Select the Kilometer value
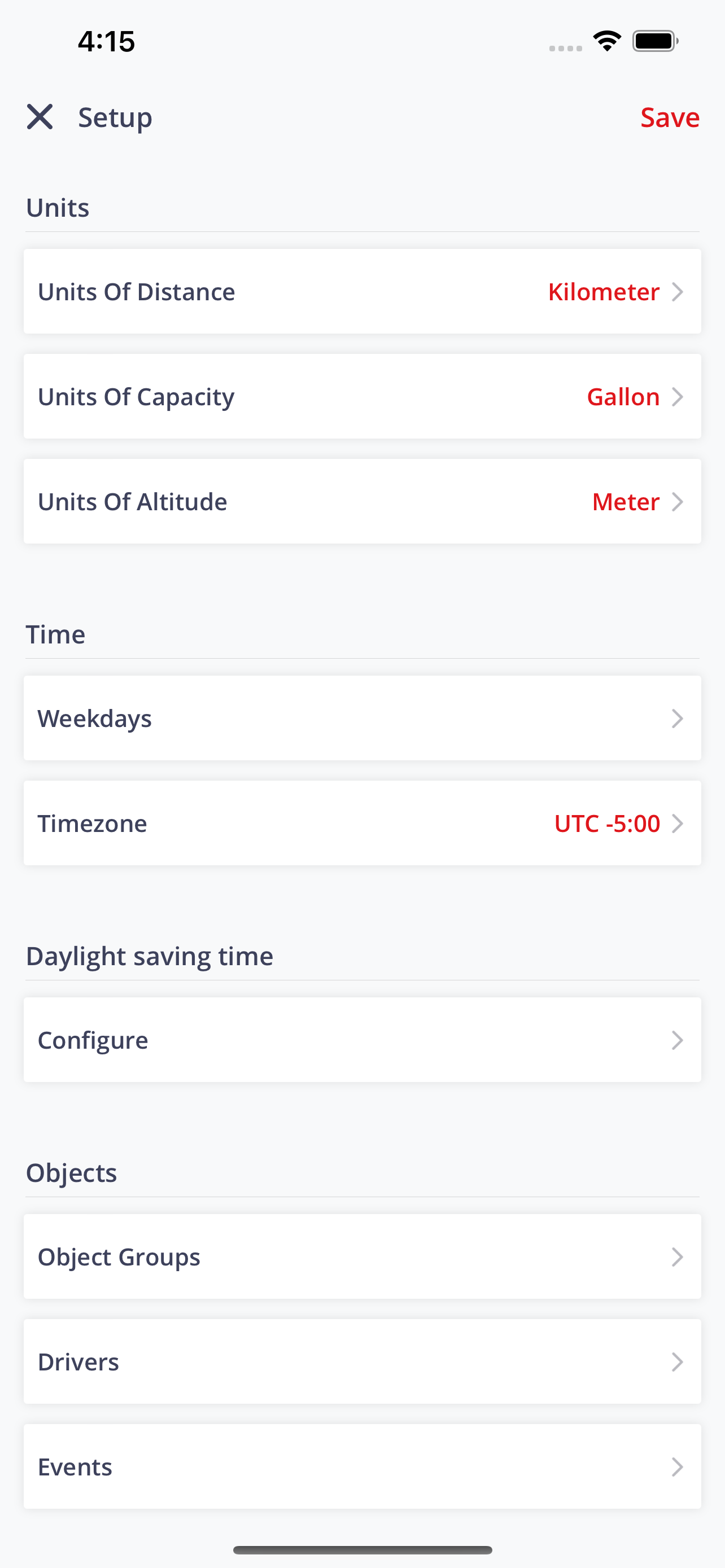Viewport: 725px width, 1568px height. coord(603,292)
